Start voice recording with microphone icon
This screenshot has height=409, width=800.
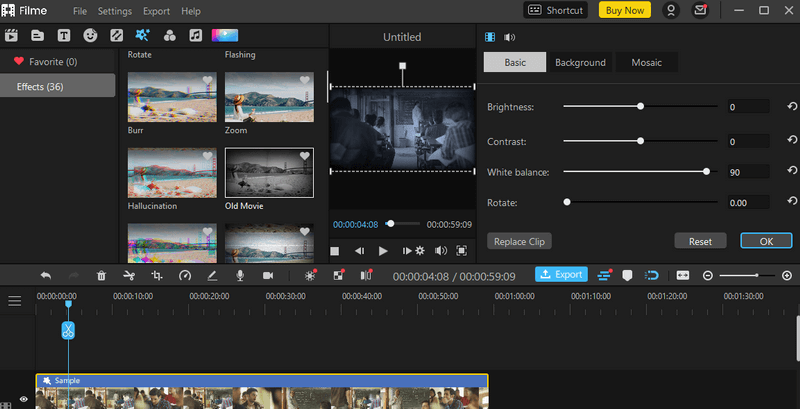[x=240, y=276]
